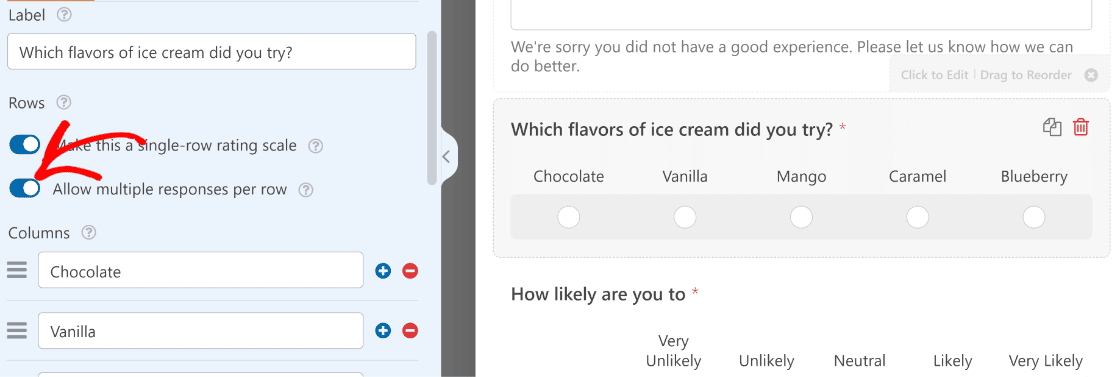Duplicate the ice cream flavors field
Image resolution: width=1116 pixels, height=377 pixels.
[x=1052, y=128]
